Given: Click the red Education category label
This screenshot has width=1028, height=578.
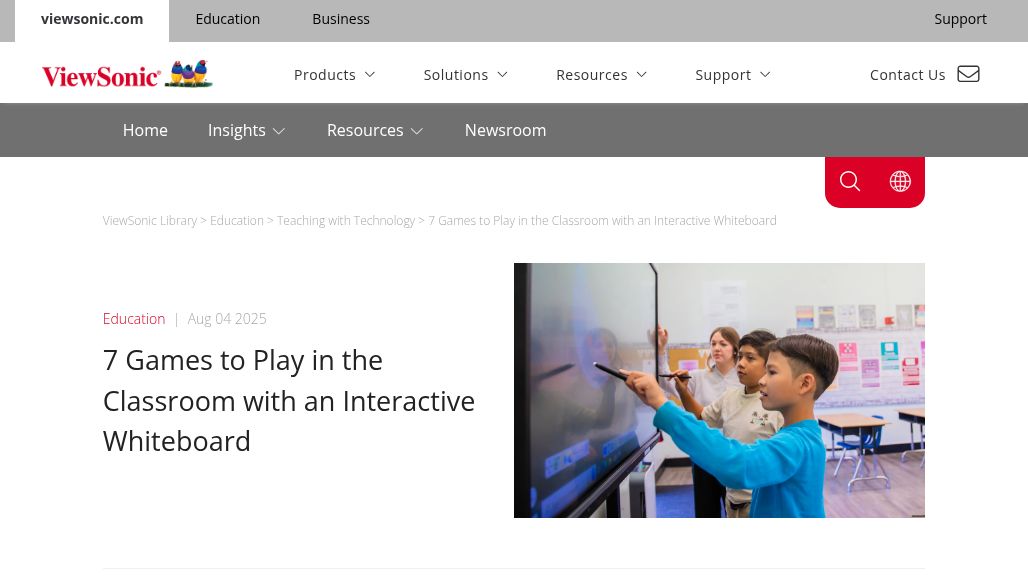Looking at the screenshot, I should [134, 319].
